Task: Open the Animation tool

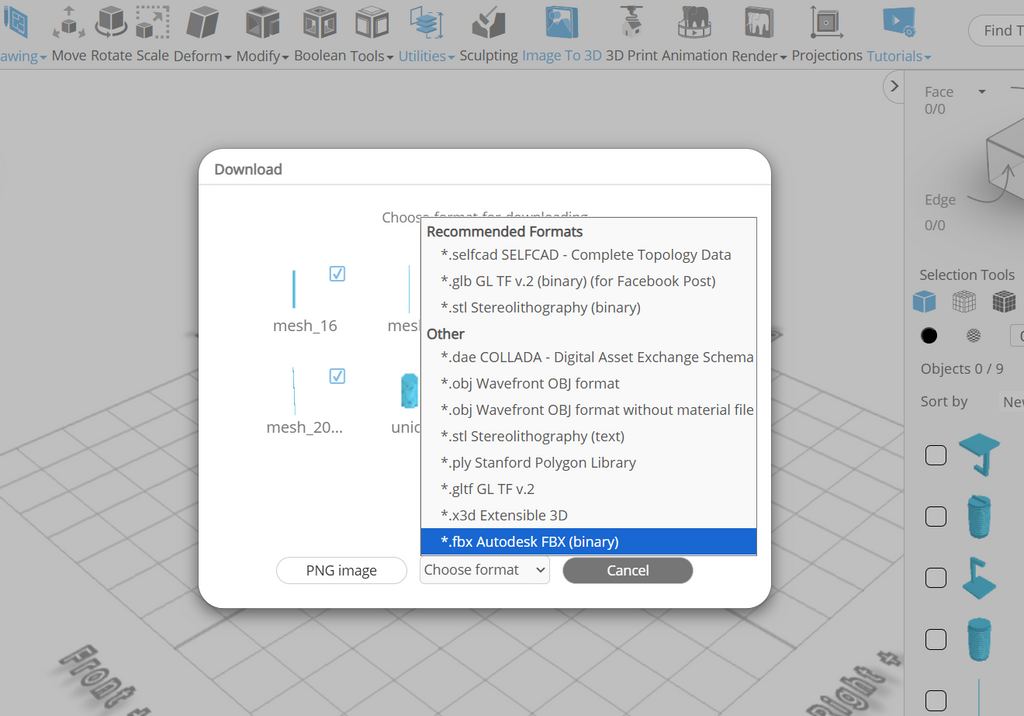Action: click(x=694, y=22)
